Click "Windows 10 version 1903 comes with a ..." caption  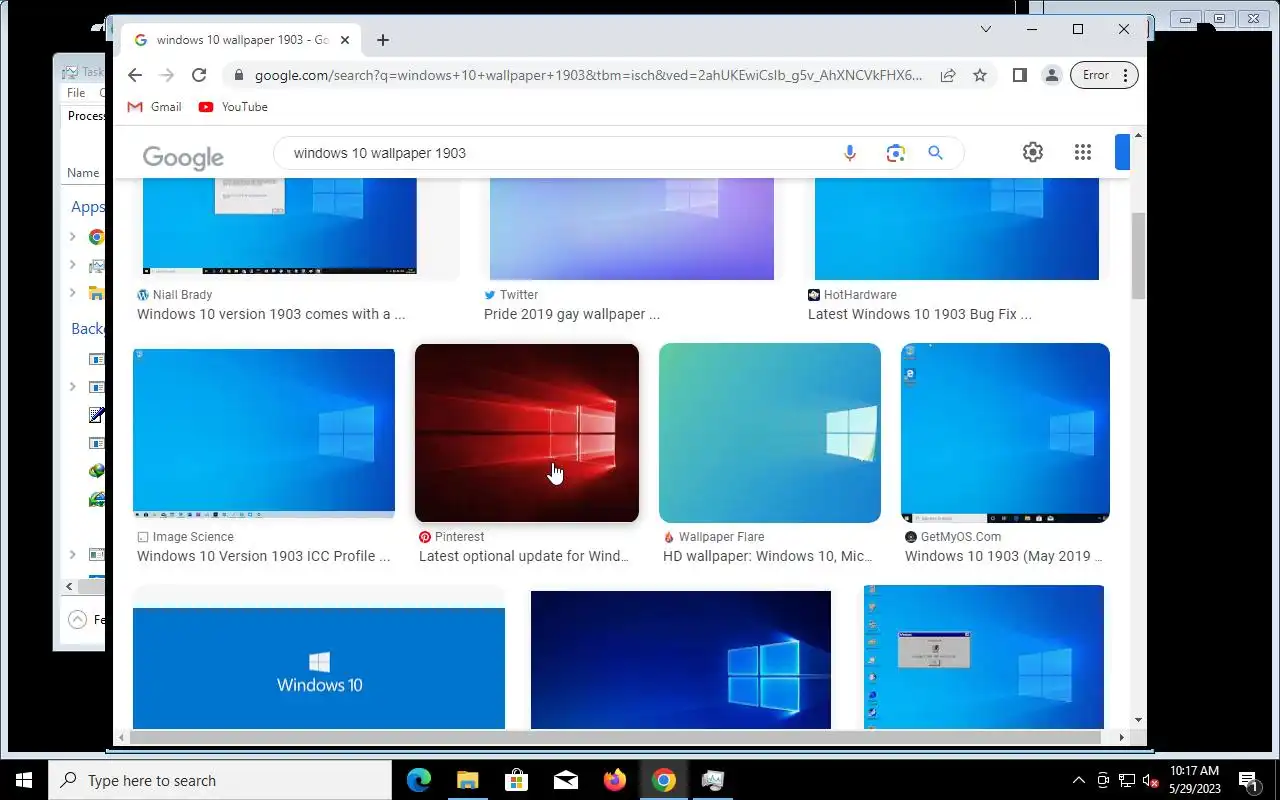coord(271,314)
